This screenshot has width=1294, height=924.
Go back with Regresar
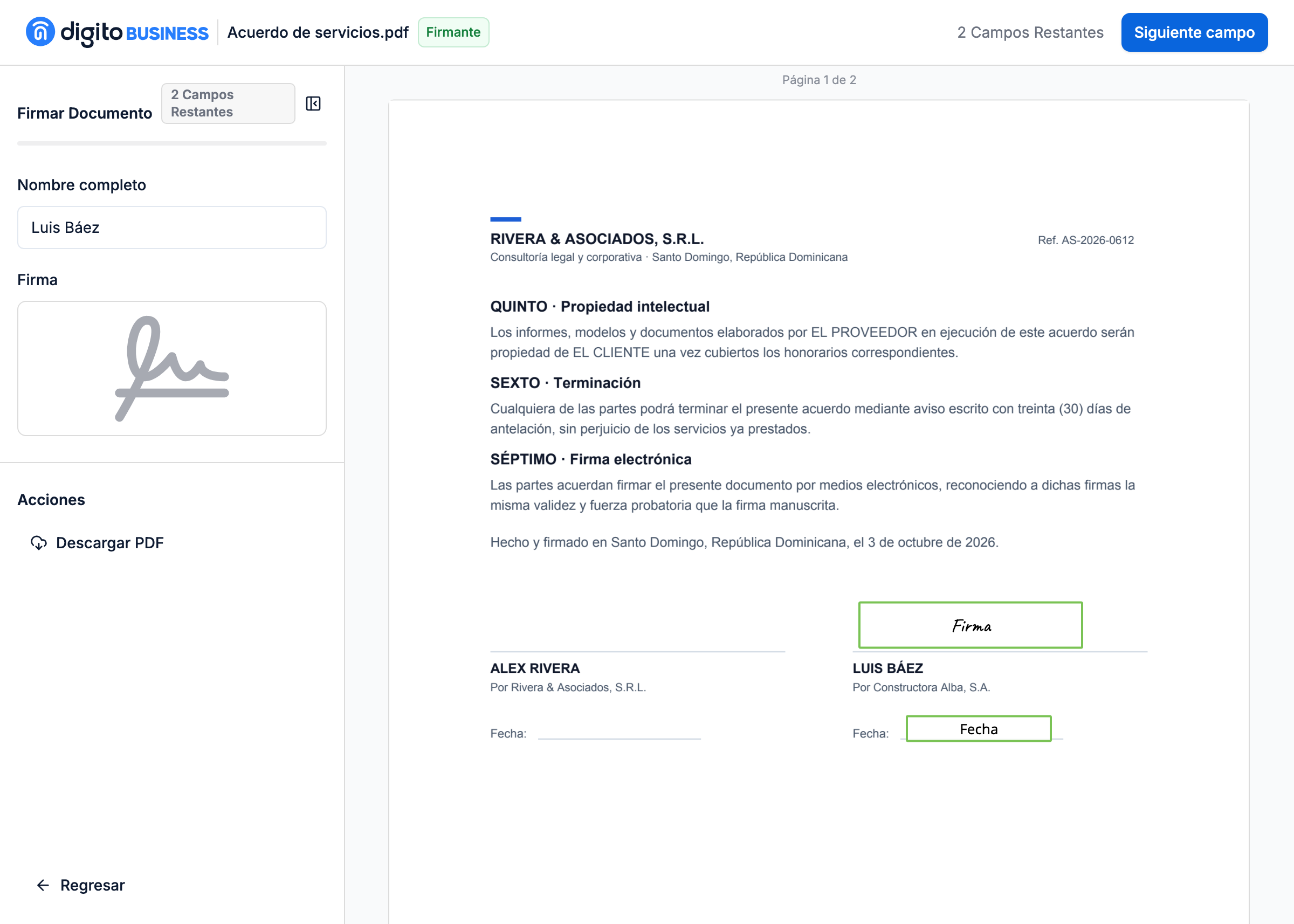point(81,885)
